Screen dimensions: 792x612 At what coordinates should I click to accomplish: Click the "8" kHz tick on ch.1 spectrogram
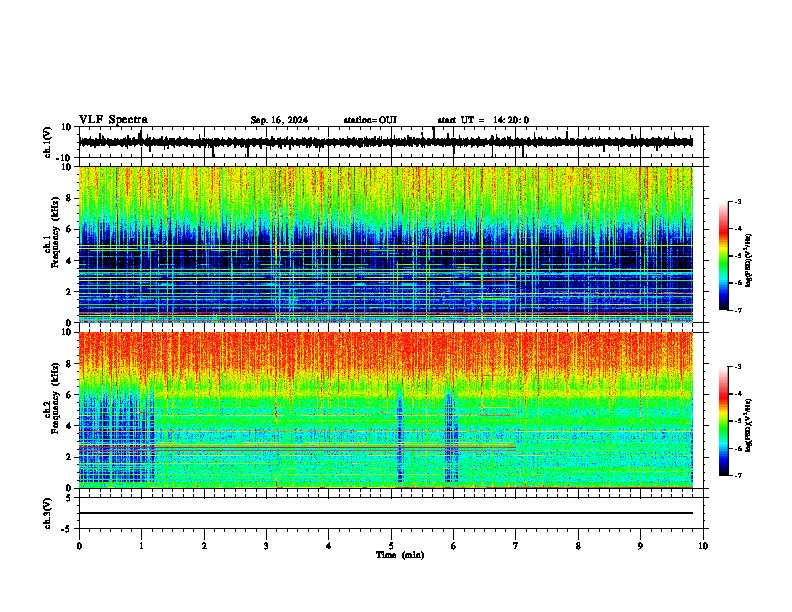click(x=69, y=198)
